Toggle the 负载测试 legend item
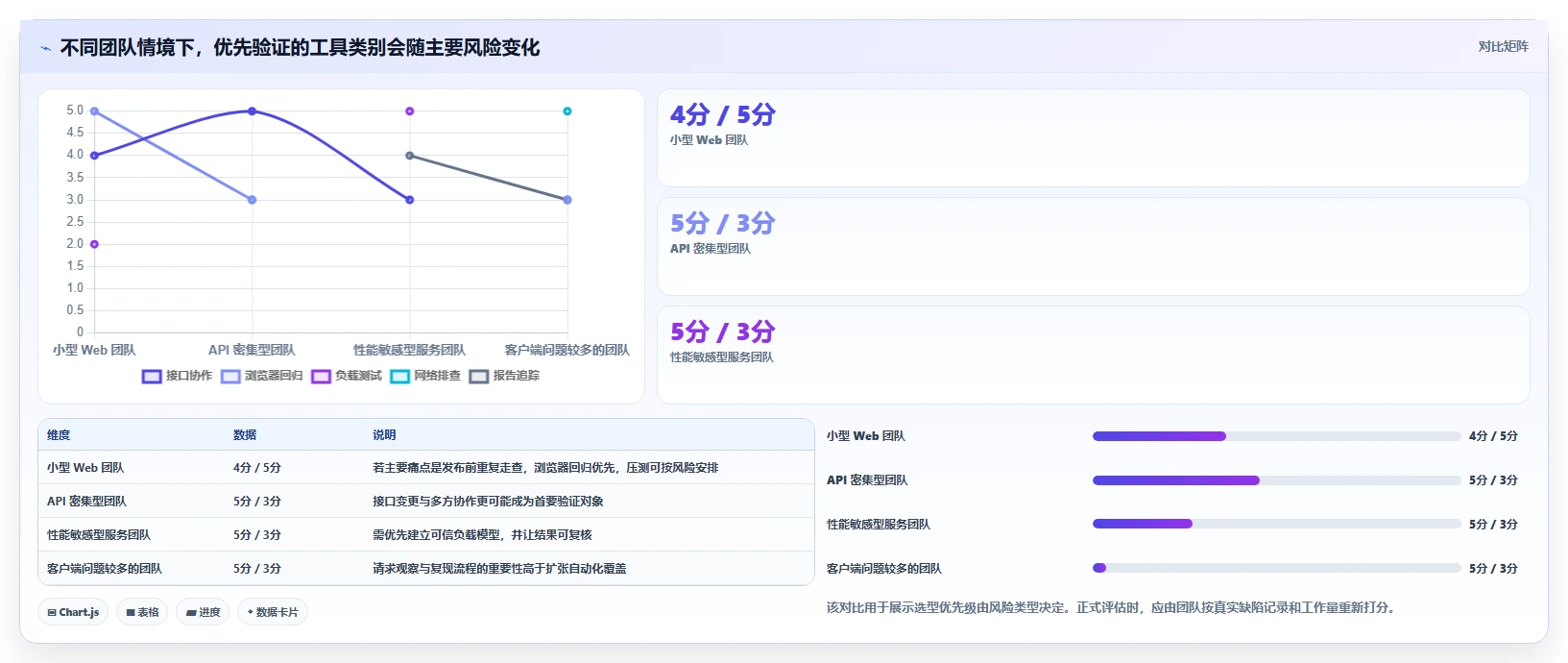This screenshot has height=663, width=1568. (x=346, y=376)
